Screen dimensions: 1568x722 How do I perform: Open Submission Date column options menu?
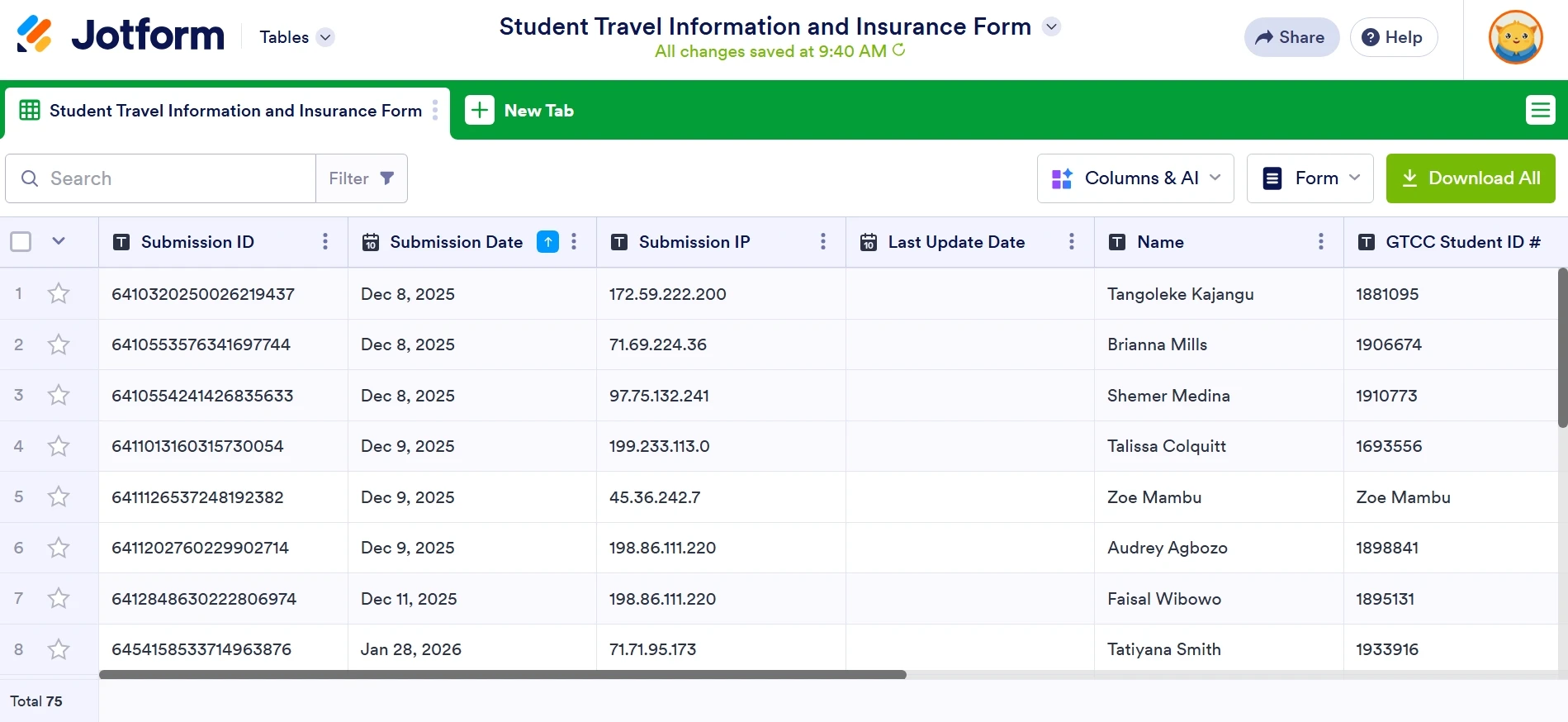click(574, 241)
